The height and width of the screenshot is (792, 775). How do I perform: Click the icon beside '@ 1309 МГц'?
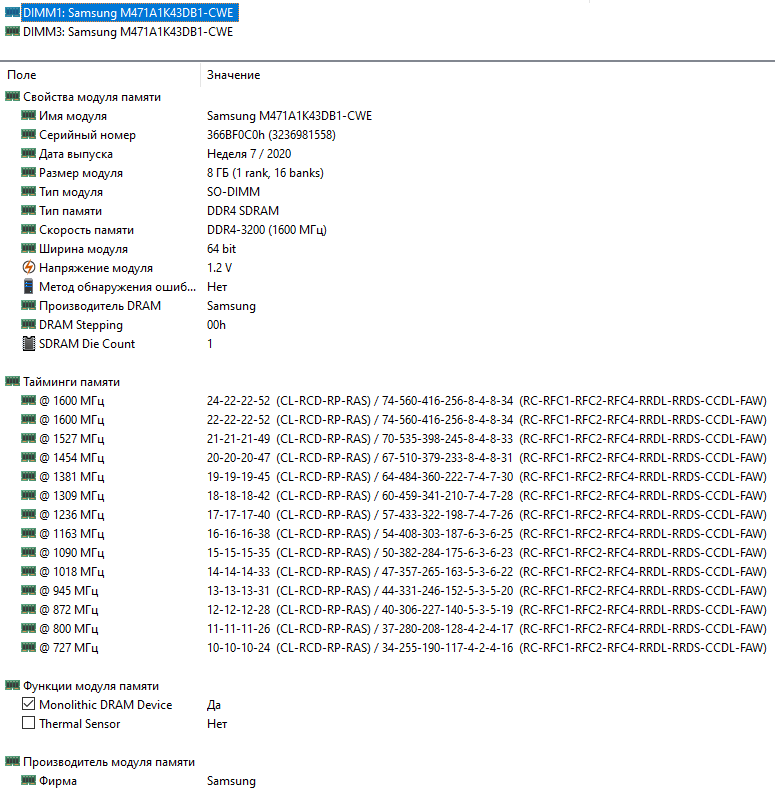(28, 495)
